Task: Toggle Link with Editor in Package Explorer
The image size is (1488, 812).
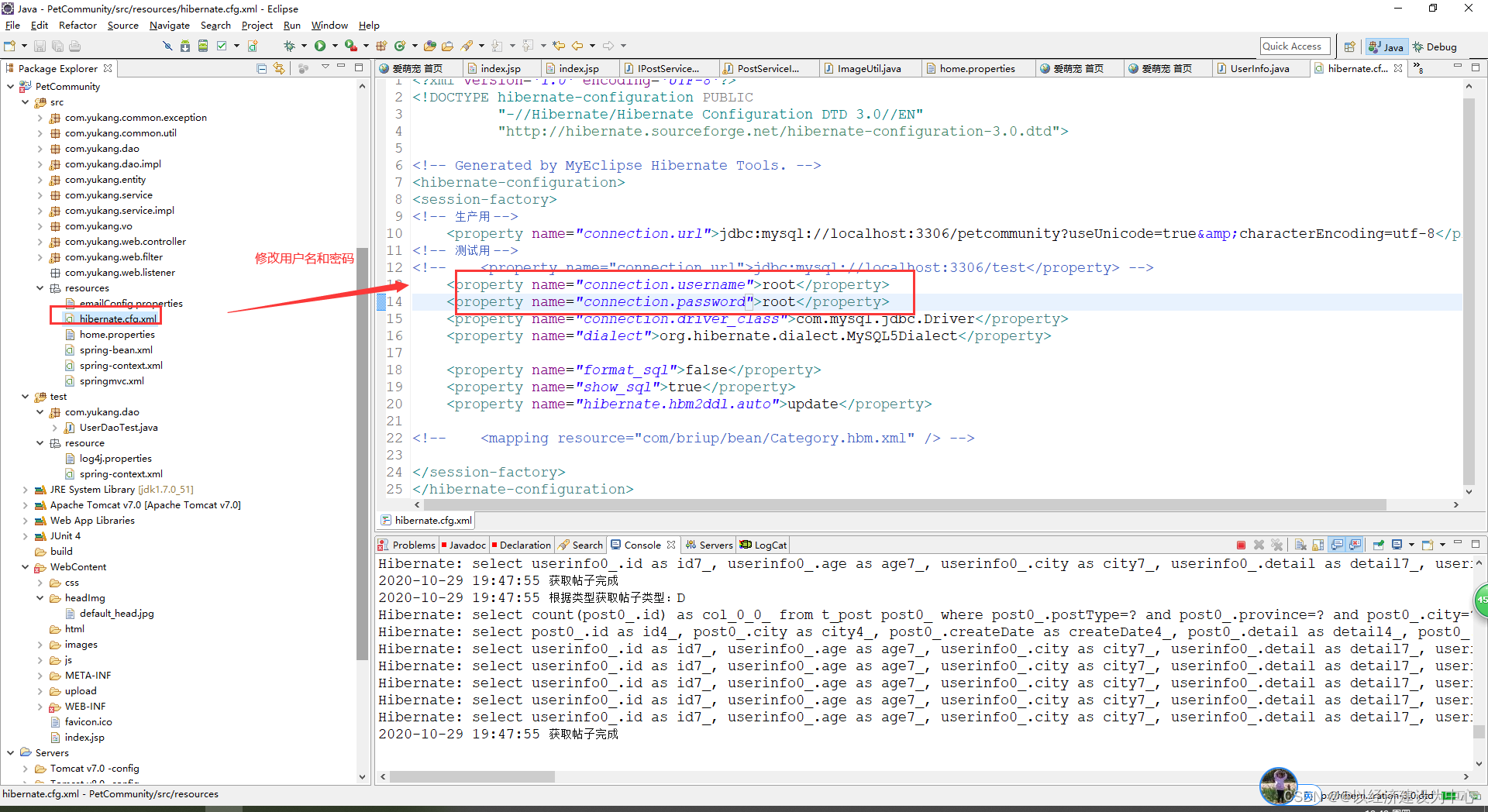Action: (x=278, y=68)
